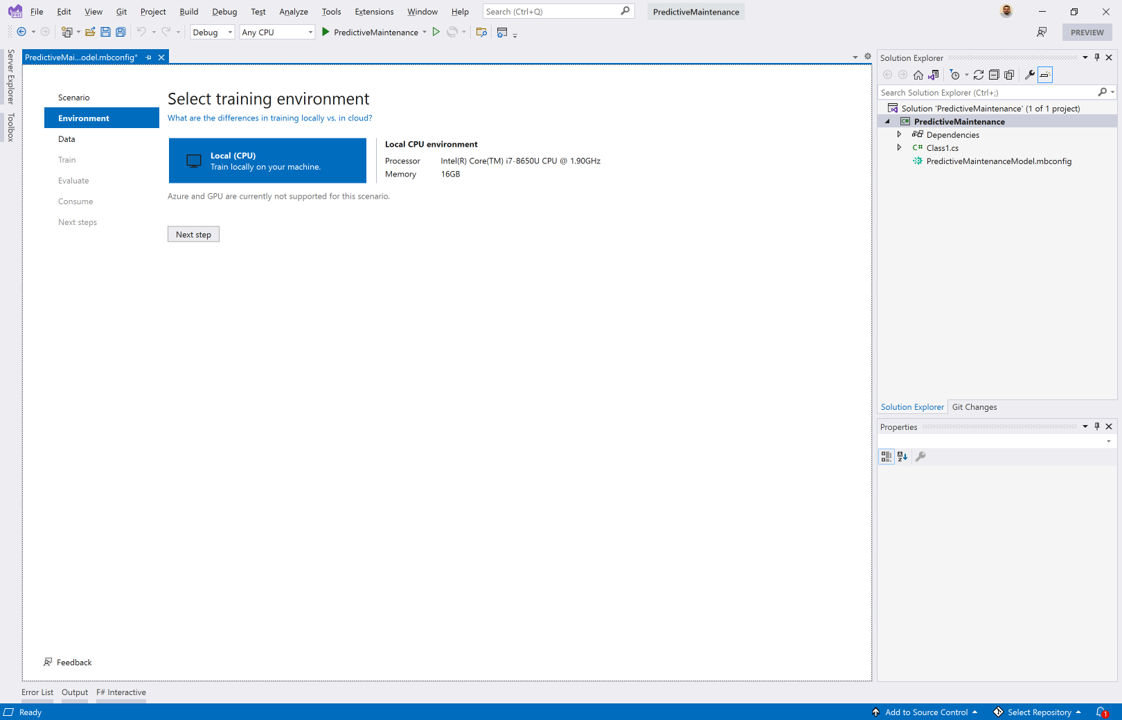Open the Build menu

tap(189, 11)
